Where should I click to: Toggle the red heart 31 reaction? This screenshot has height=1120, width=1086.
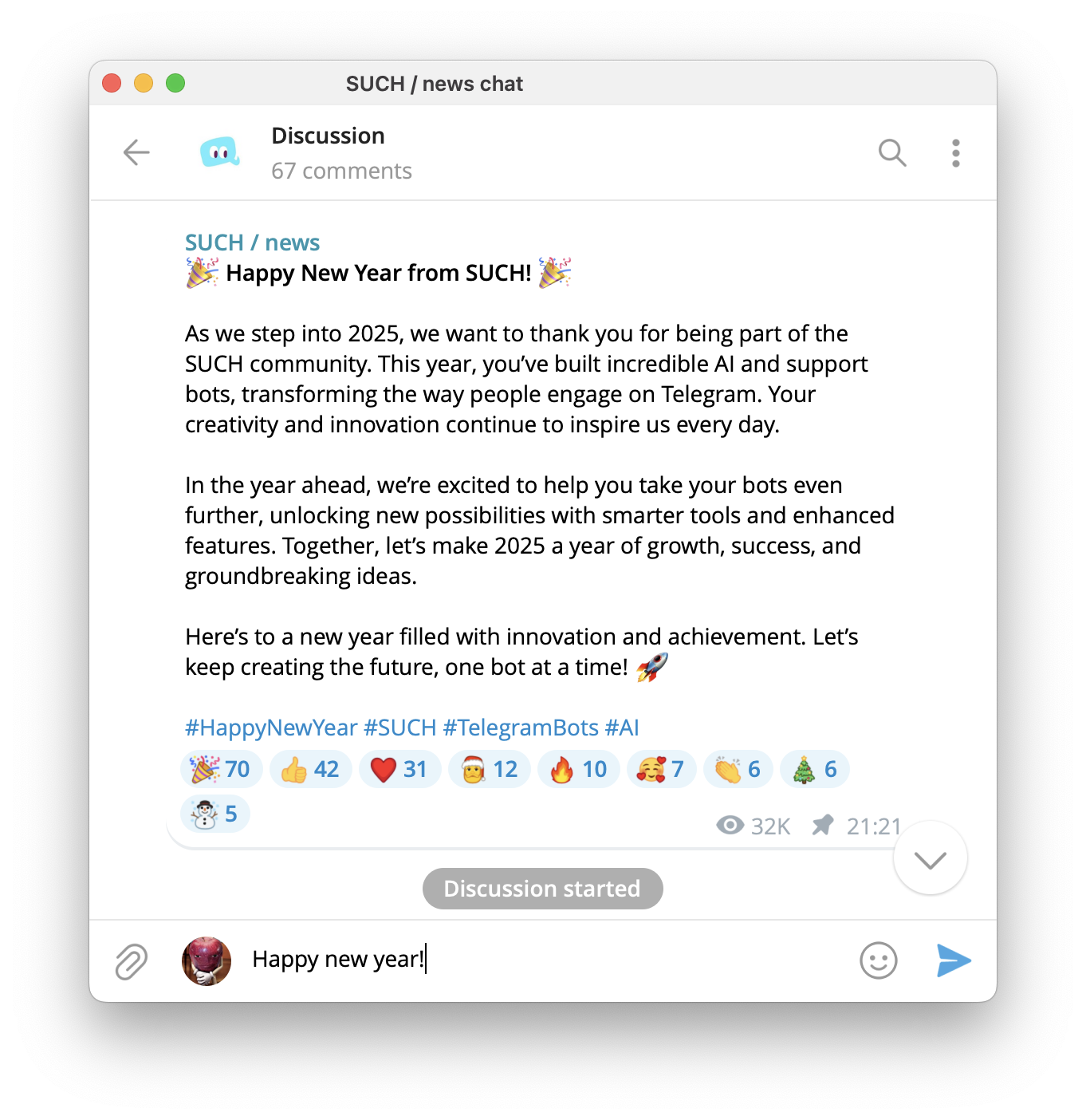click(x=400, y=769)
